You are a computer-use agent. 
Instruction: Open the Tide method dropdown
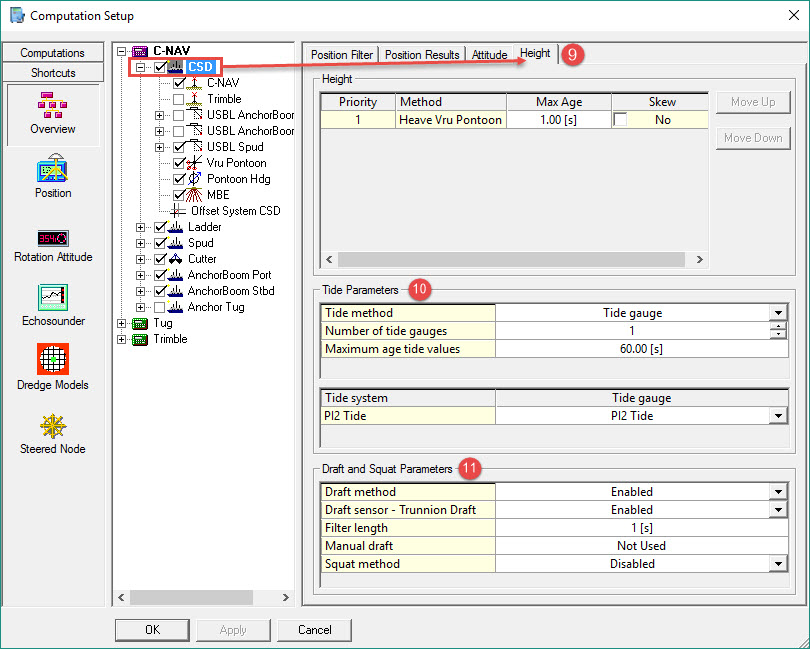tap(778, 313)
